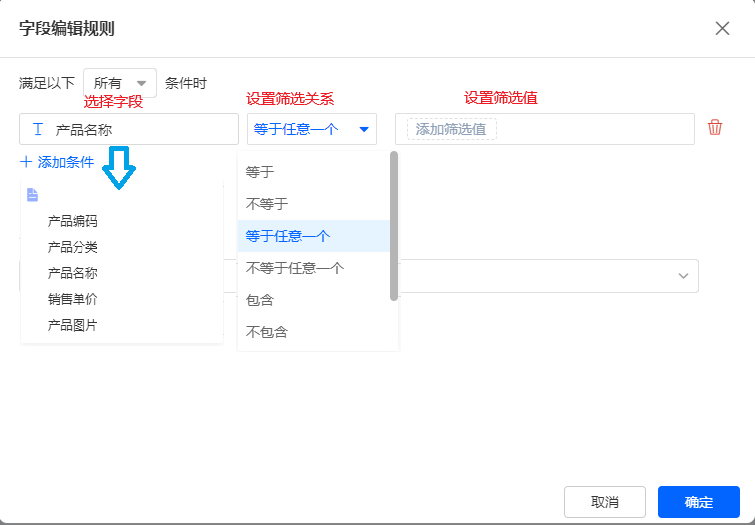Open the 所有 condition match dropdown
755x525 pixels.
point(120,83)
